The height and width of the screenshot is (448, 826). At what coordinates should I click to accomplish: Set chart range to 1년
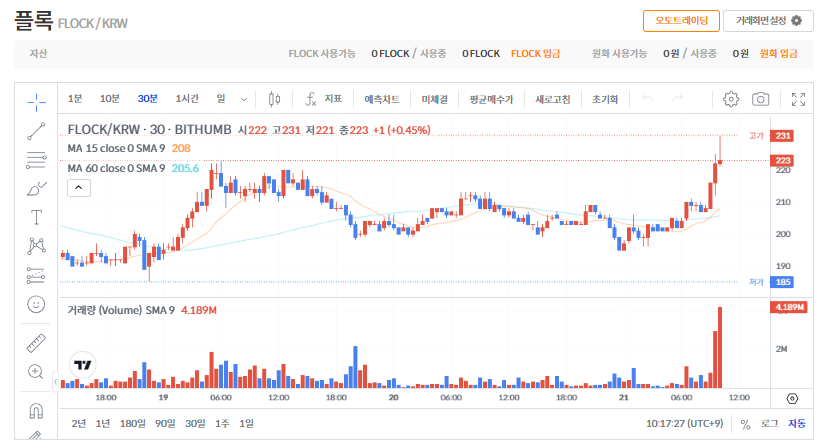pyautogui.click(x=103, y=423)
